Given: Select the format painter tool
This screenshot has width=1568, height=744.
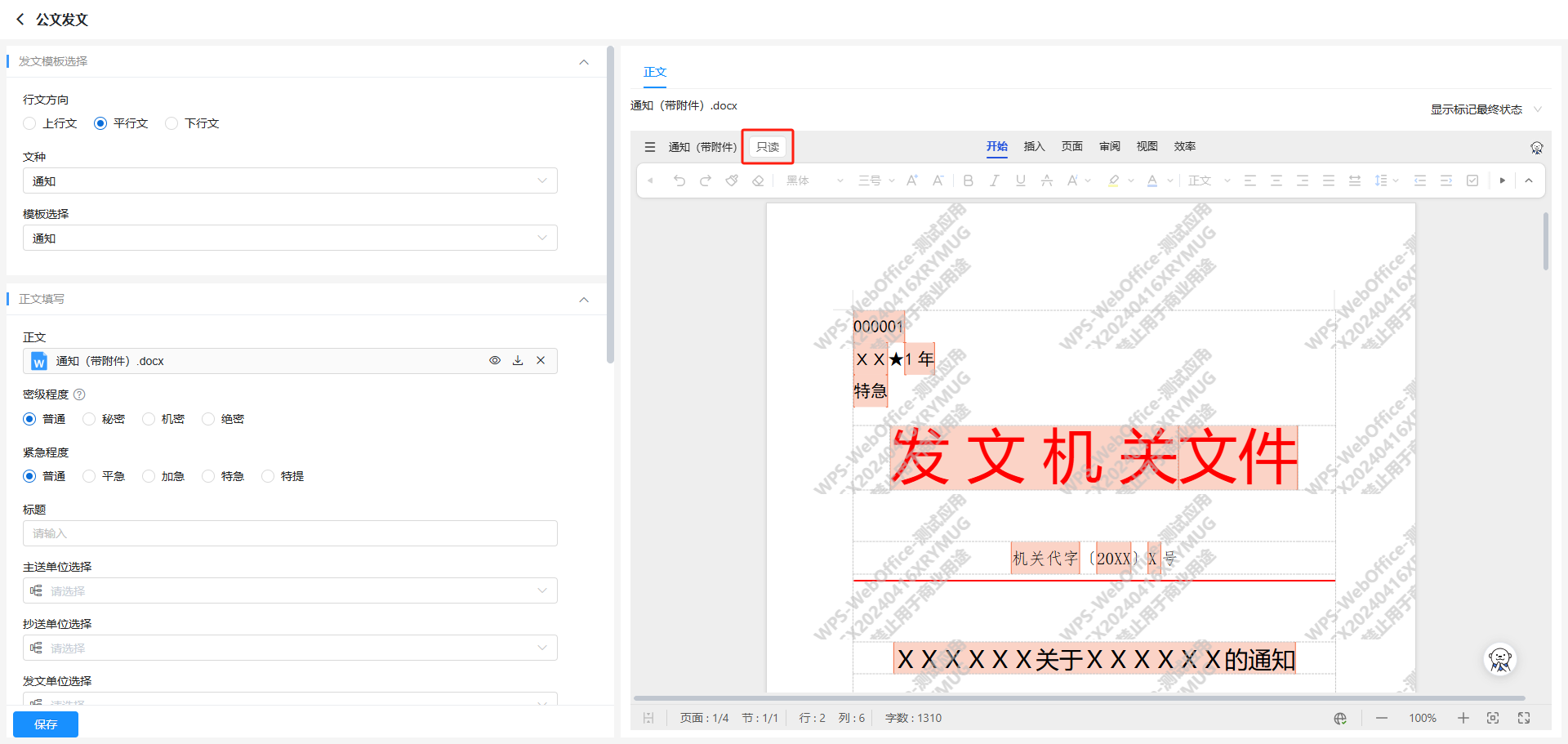Looking at the screenshot, I should tap(732, 180).
